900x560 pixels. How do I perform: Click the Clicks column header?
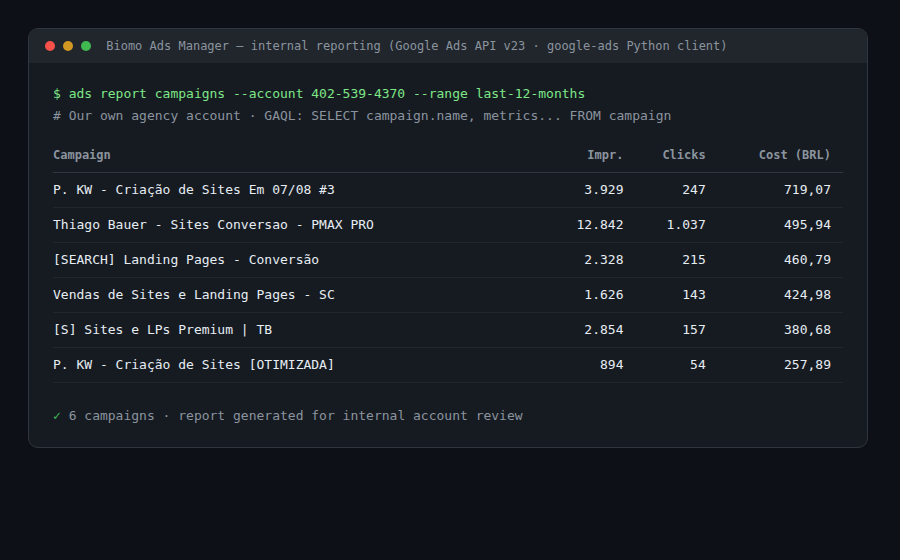pos(684,155)
